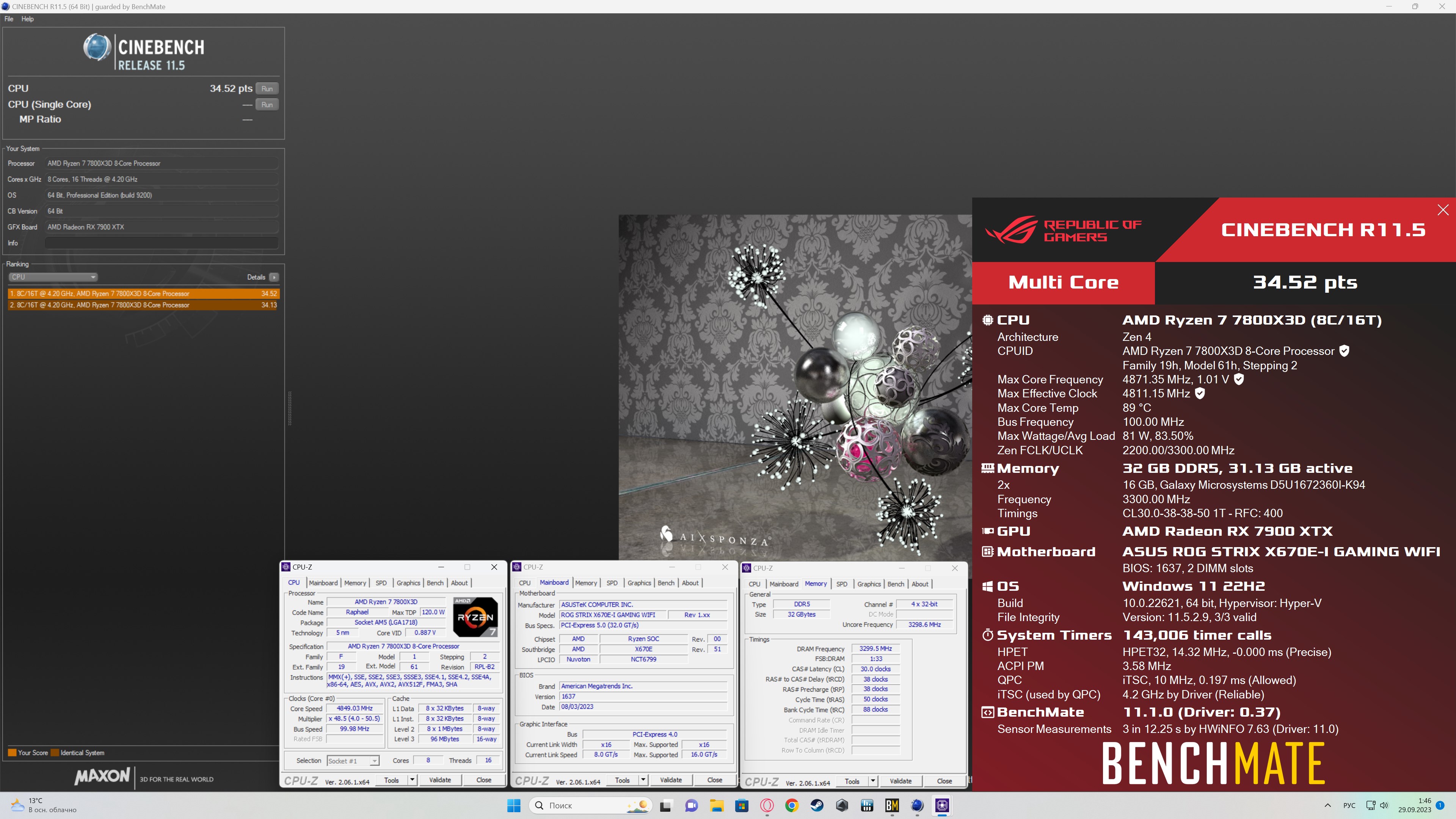Open the Help menu in Cinebench
1456x819 pixels.
pyautogui.click(x=28, y=19)
